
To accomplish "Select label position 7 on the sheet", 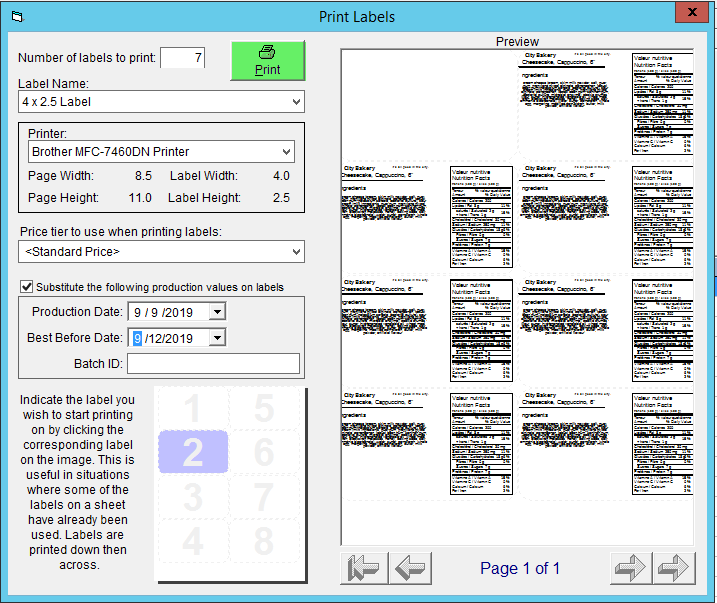I will pos(264,496).
